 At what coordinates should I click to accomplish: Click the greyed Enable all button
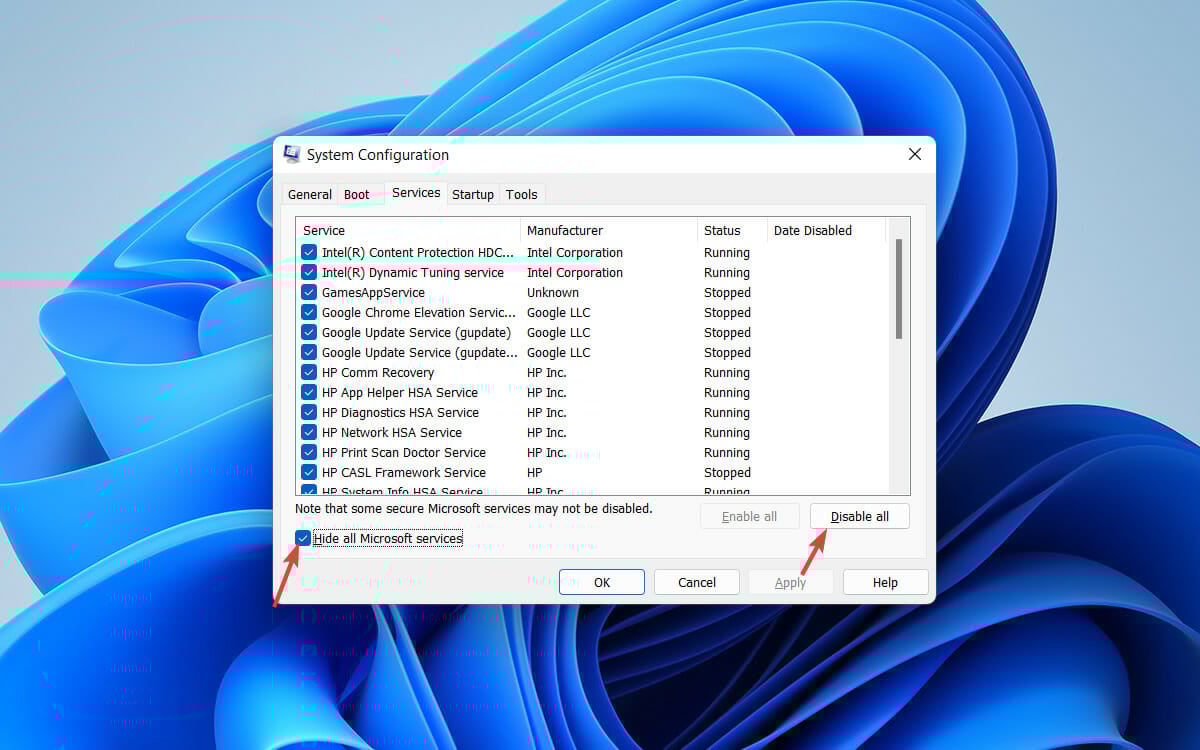[x=750, y=516]
